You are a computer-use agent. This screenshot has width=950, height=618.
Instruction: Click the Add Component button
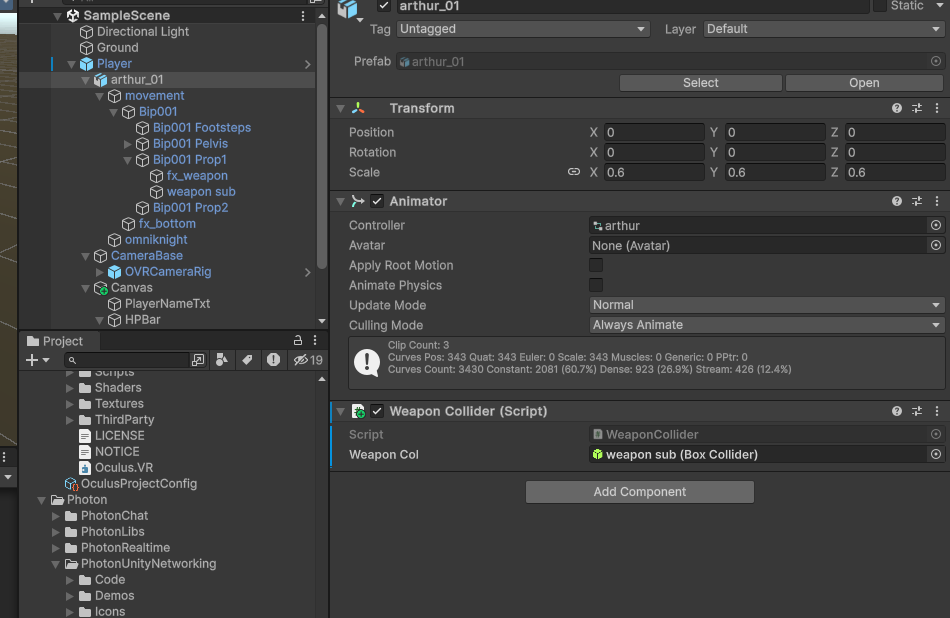click(640, 492)
